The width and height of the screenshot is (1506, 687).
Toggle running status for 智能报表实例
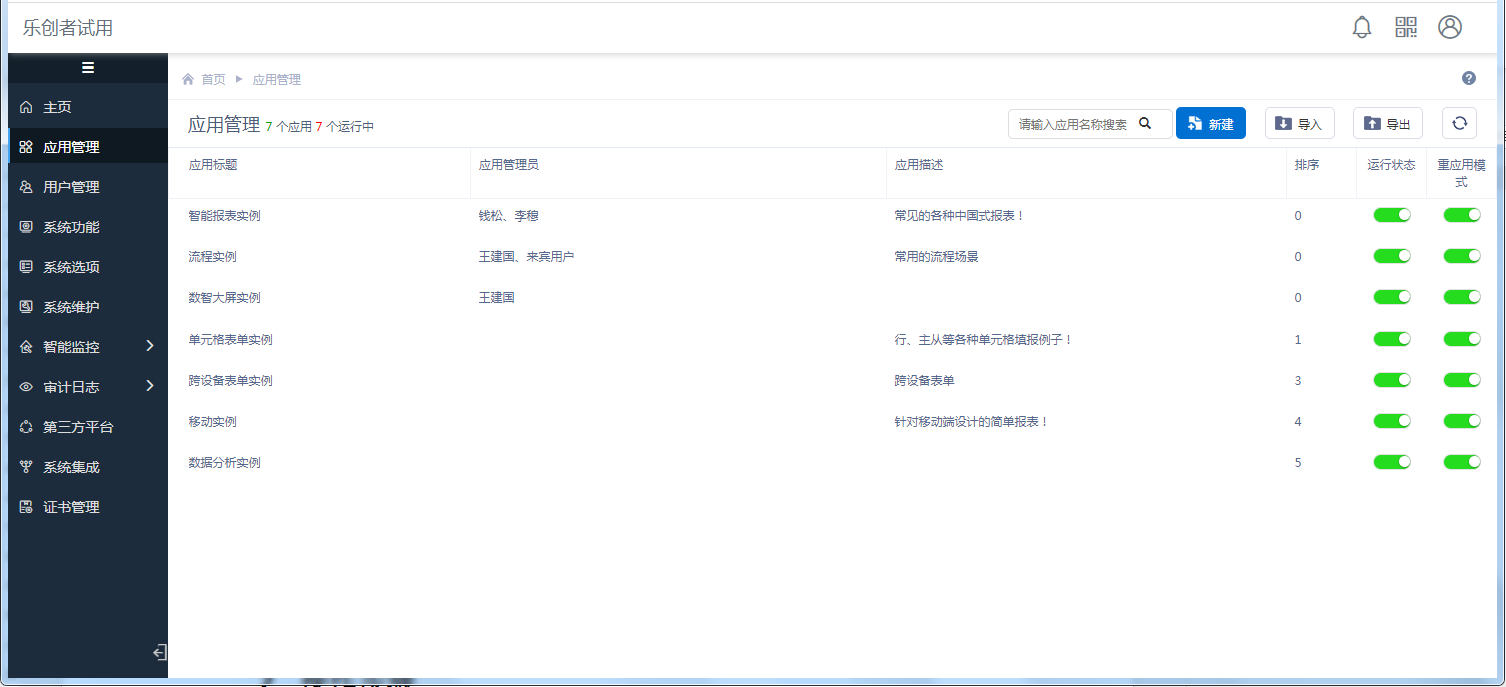1391,215
